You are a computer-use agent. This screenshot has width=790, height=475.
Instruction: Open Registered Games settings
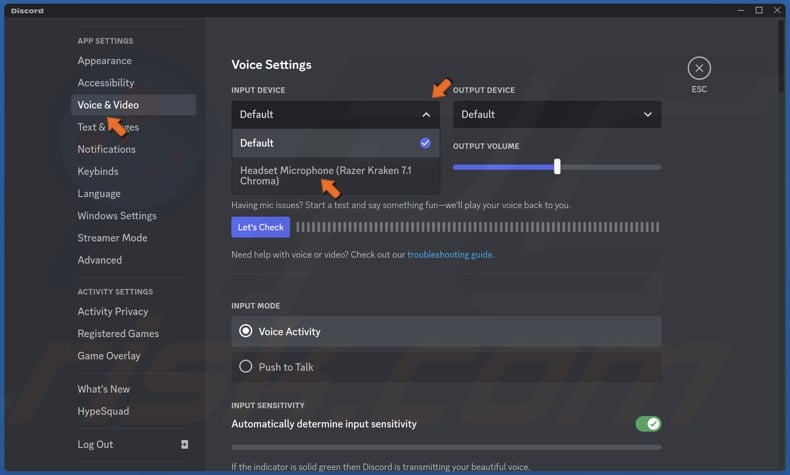pyautogui.click(x=118, y=333)
